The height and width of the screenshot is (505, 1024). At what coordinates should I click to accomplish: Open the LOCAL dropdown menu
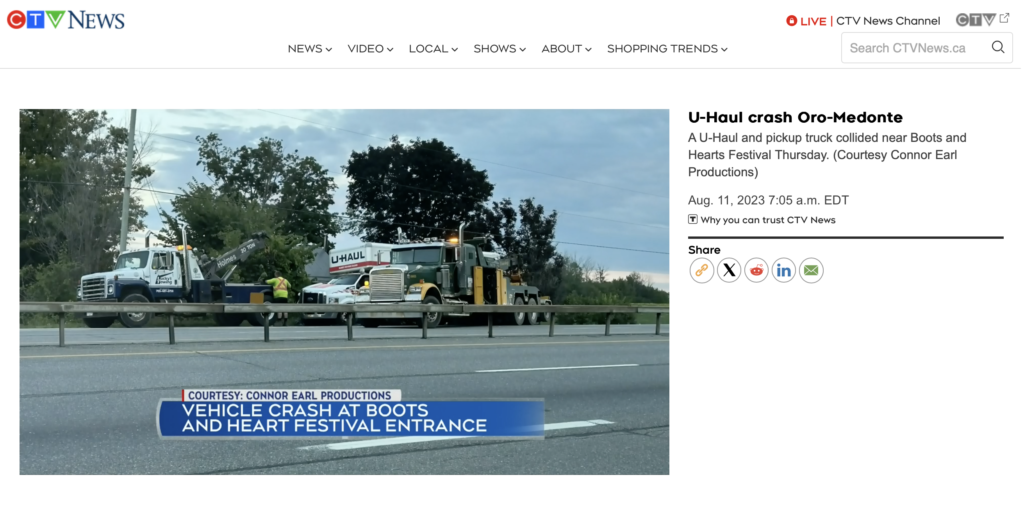click(x=434, y=49)
